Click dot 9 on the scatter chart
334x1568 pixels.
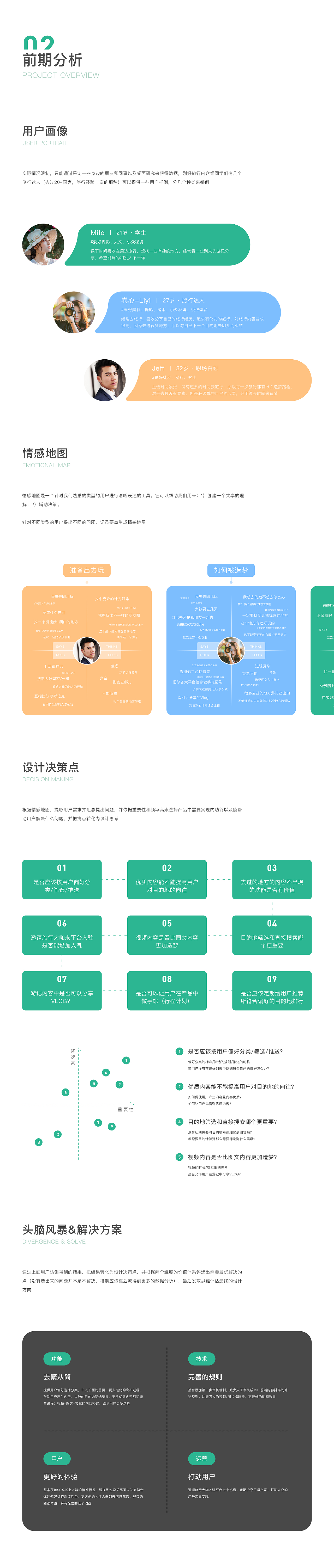coord(111,1127)
